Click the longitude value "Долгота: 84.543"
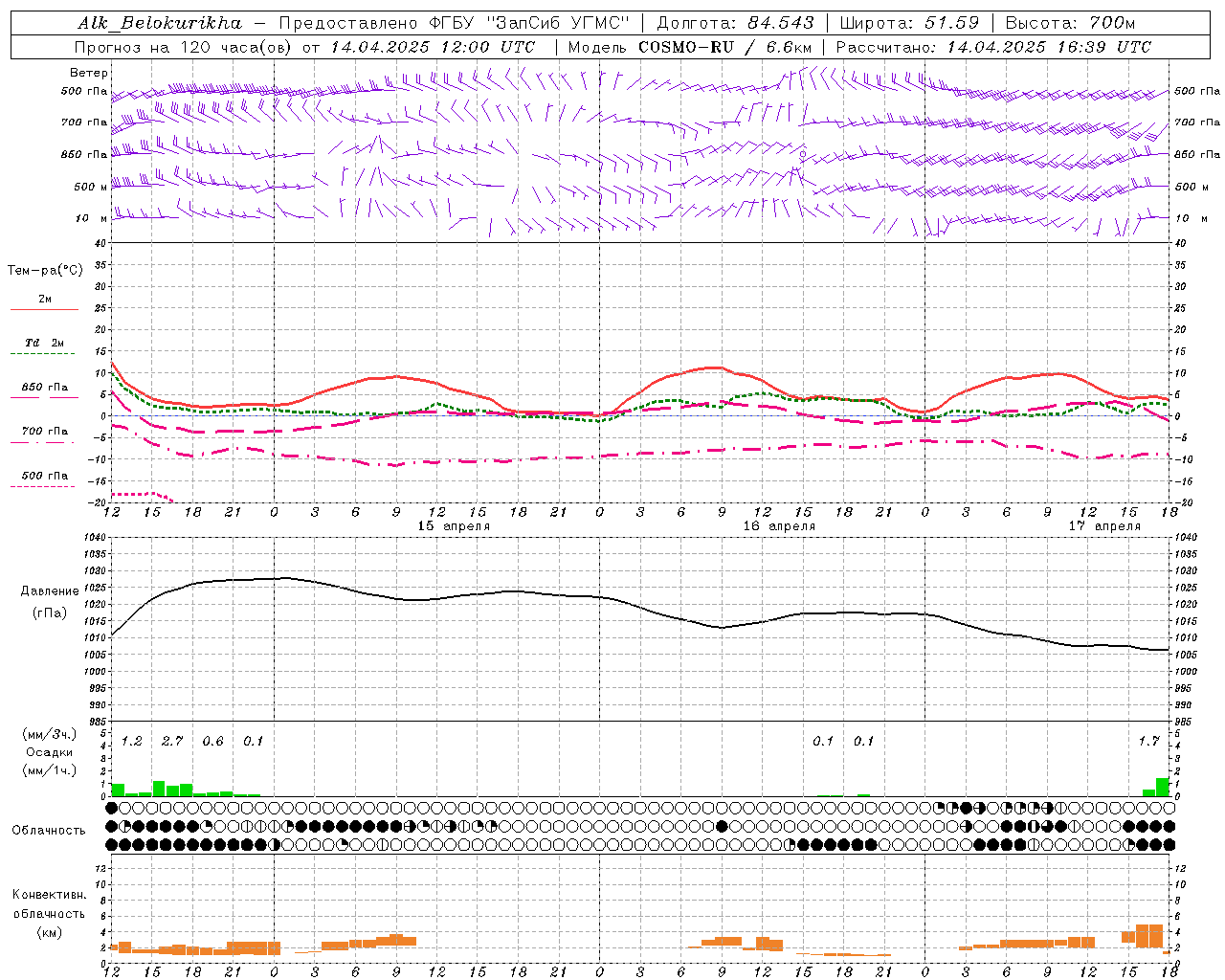 pos(736,23)
